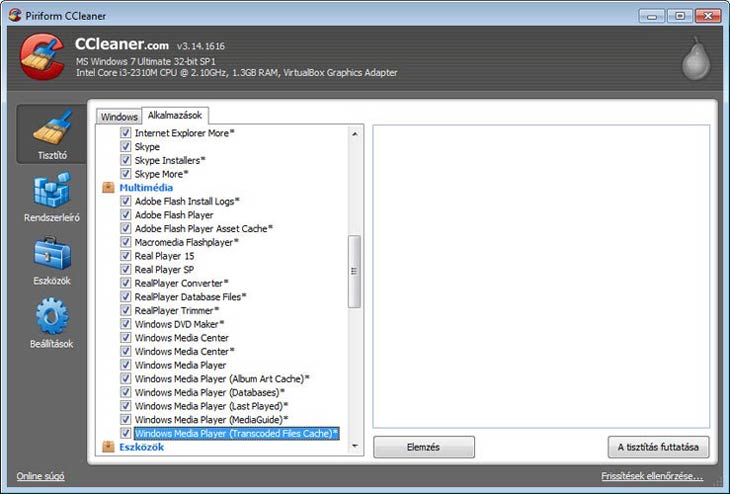Click the pear icon in header
The image size is (730, 494).
coord(696,58)
